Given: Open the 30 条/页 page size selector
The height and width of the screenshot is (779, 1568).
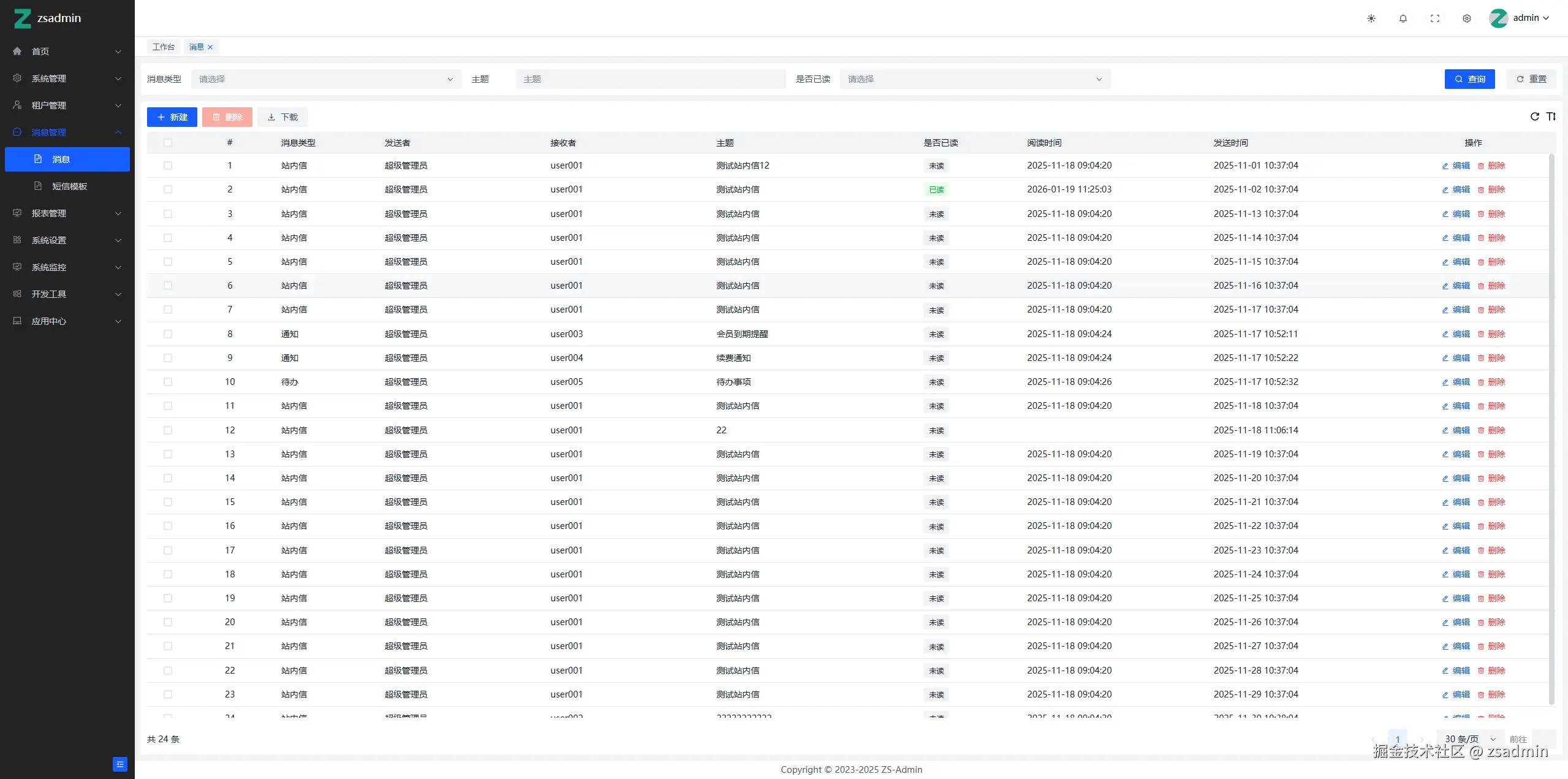Looking at the screenshot, I should pyautogui.click(x=1469, y=739).
